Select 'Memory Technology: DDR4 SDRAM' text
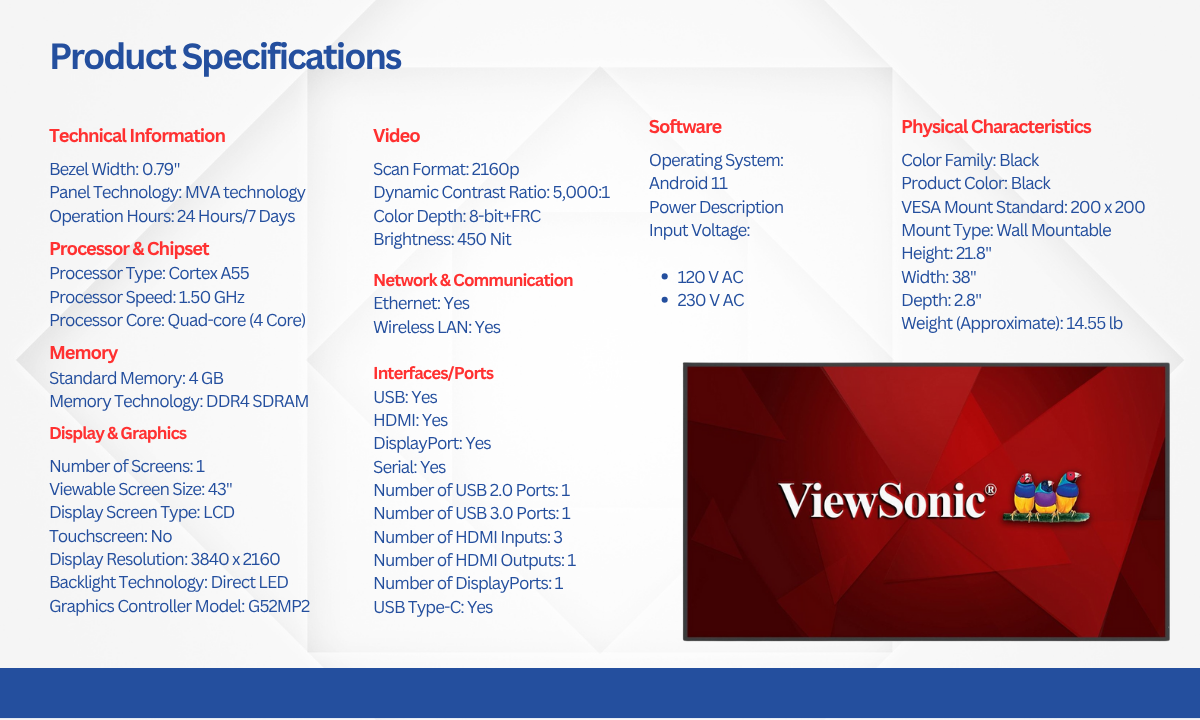The width and height of the screenshot is (1200, 720). (x=179, y=401)
